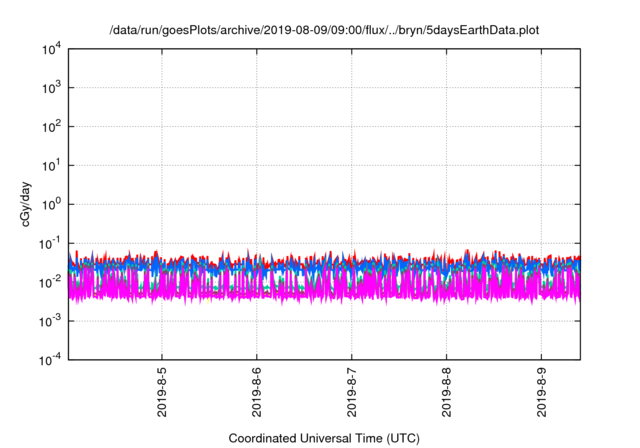Screen dimensions: 640x448
Task: Click the 10^0 y-axis tick label
Action: 52,204
